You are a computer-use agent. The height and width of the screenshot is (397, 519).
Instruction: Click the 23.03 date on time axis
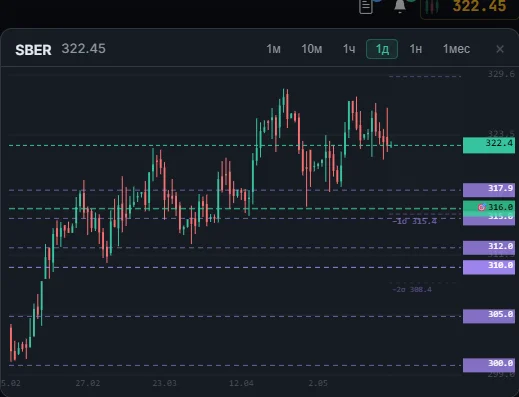coord(164,383)
